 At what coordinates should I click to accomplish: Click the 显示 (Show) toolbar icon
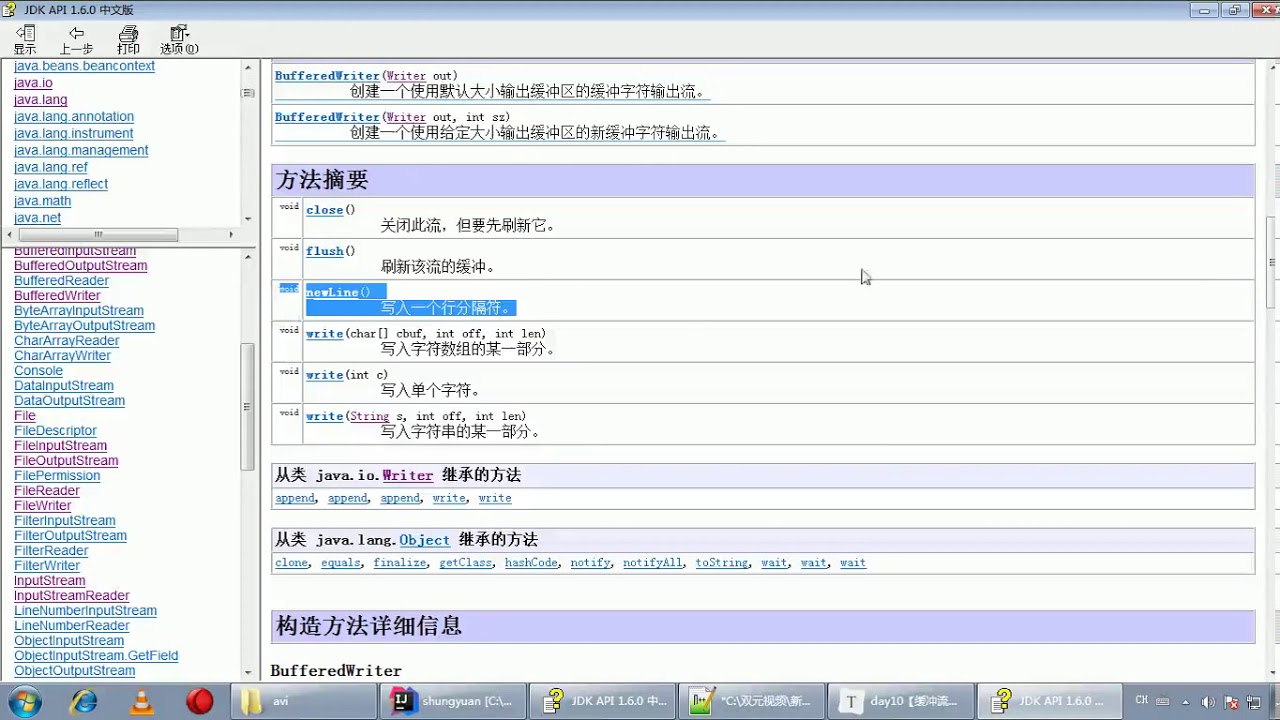click(x=25, y=40)
